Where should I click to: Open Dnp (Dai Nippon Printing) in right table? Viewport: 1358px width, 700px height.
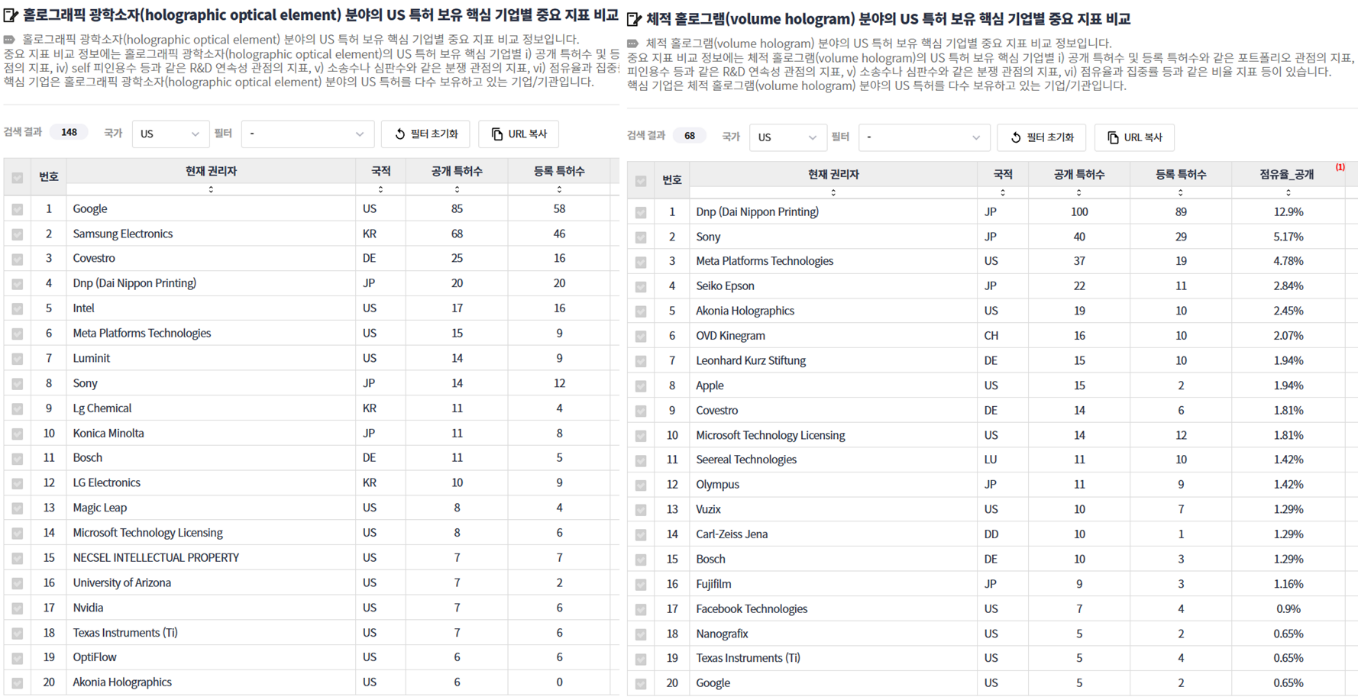(x=757, y=212)
